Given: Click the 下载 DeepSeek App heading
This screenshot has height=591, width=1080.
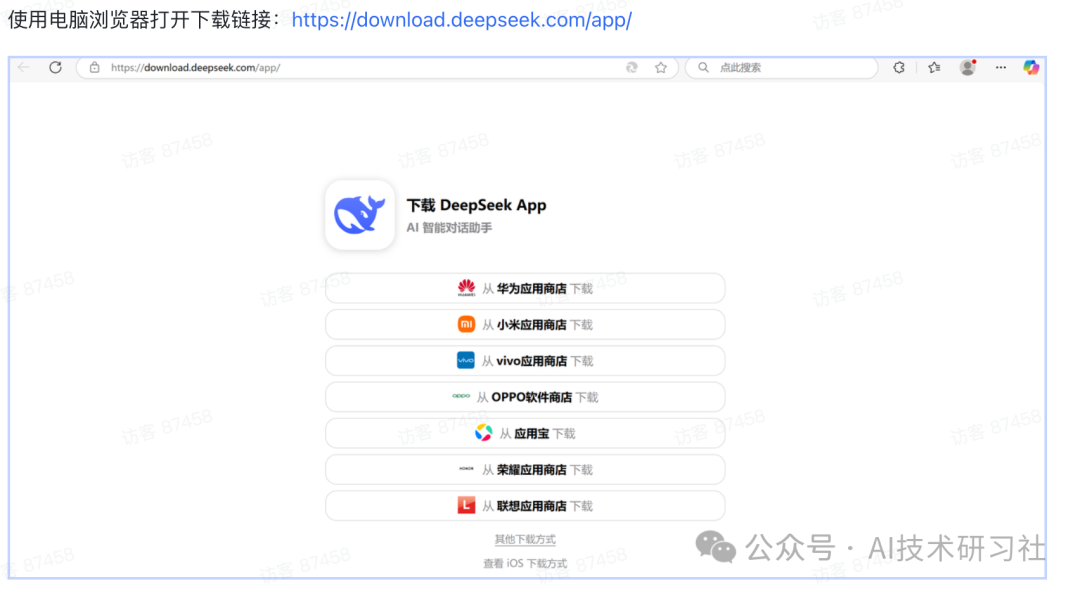Looking at the screenshot, I should [476, 205].
